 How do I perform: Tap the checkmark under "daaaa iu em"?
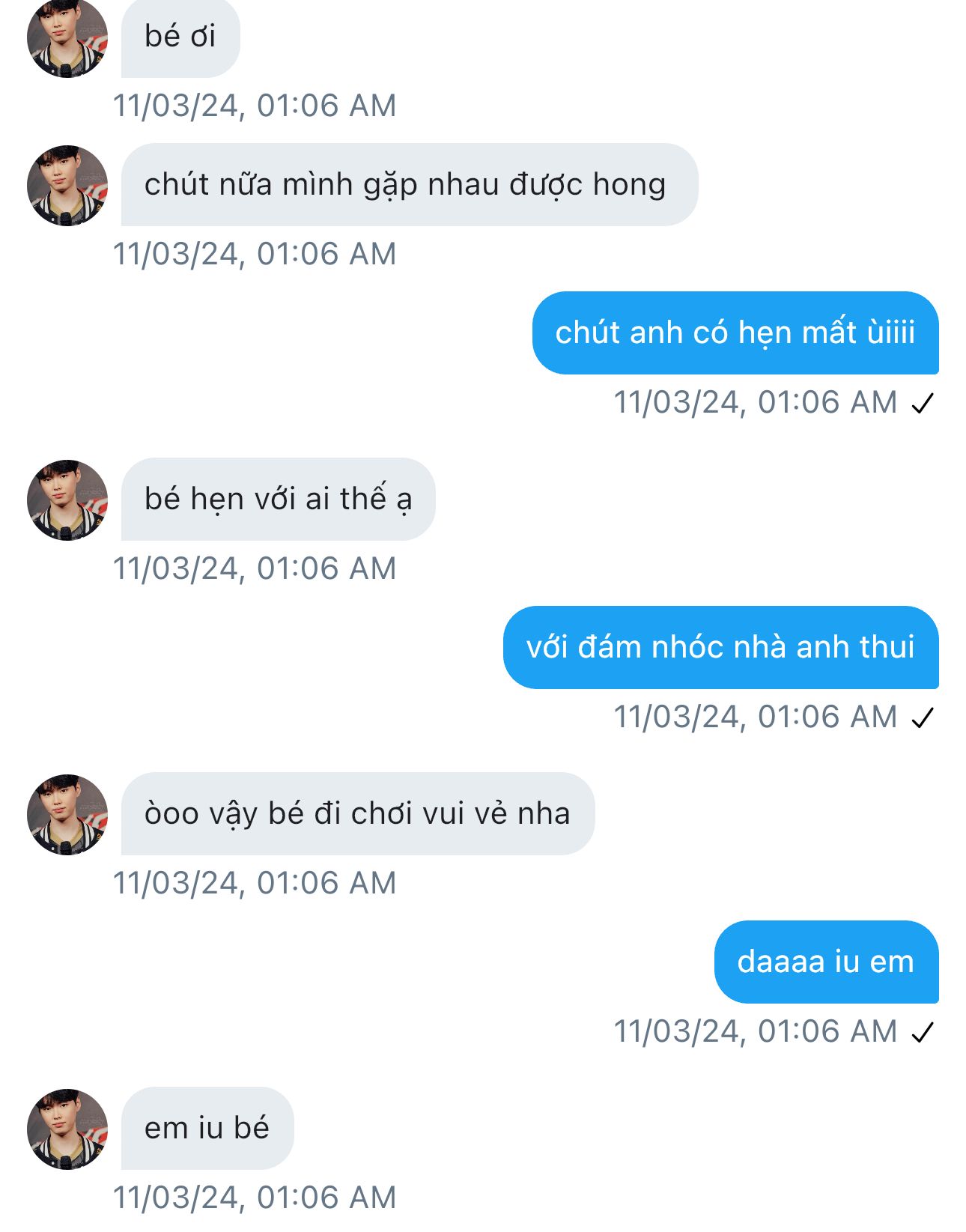pos(923,1033)
